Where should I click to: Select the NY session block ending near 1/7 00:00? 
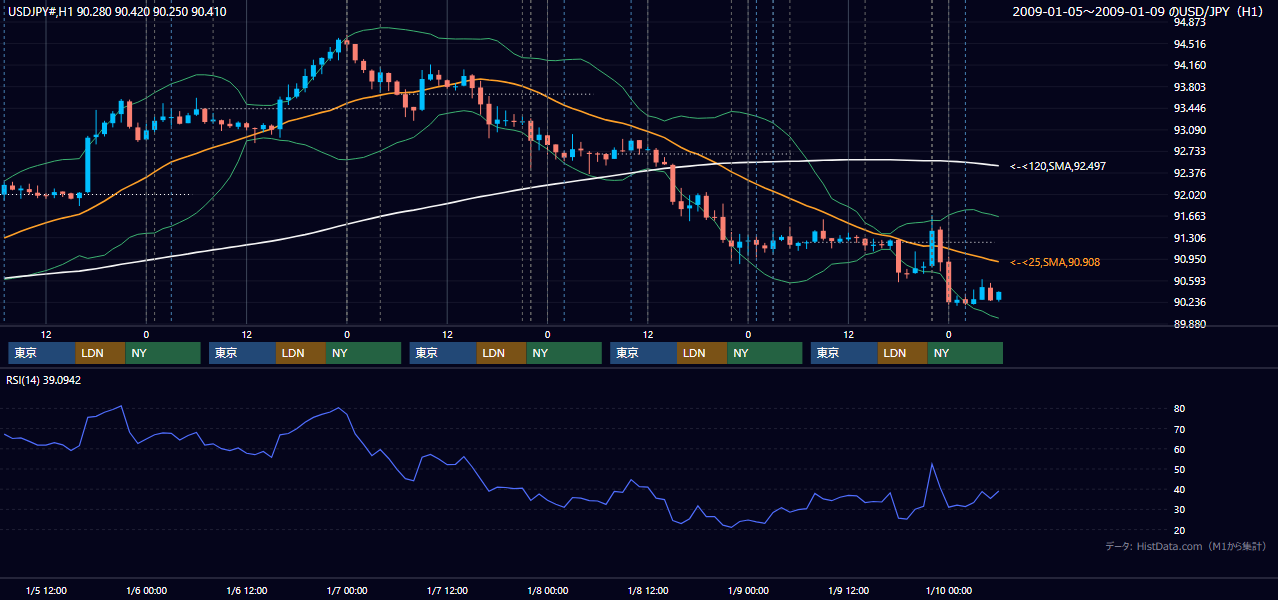pos(364,353)
